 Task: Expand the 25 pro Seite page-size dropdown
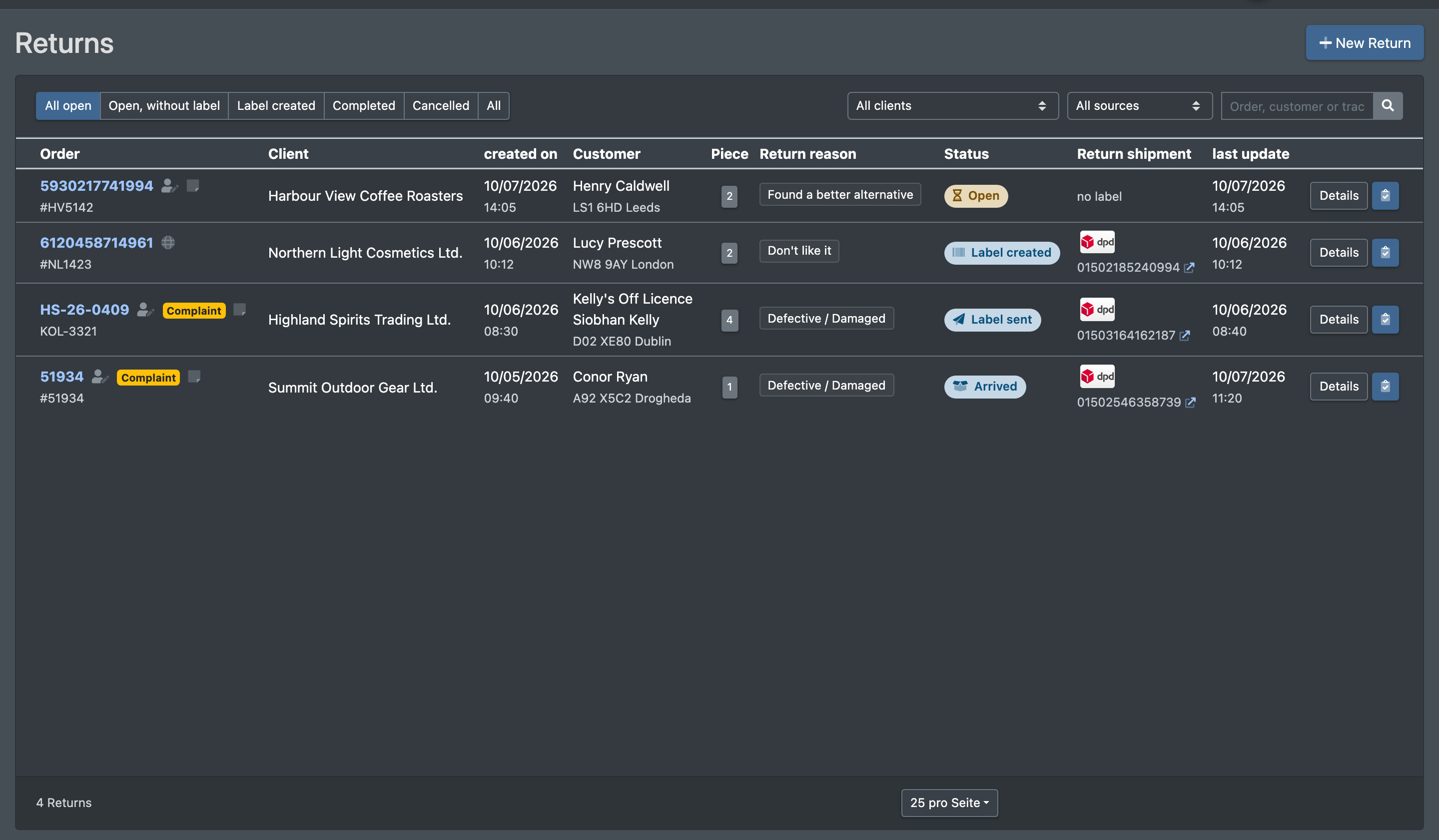950,803
